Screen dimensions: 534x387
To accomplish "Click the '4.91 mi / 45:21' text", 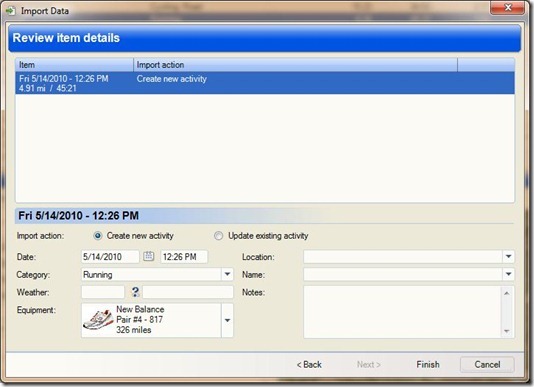I will click(x=48, y=88).
